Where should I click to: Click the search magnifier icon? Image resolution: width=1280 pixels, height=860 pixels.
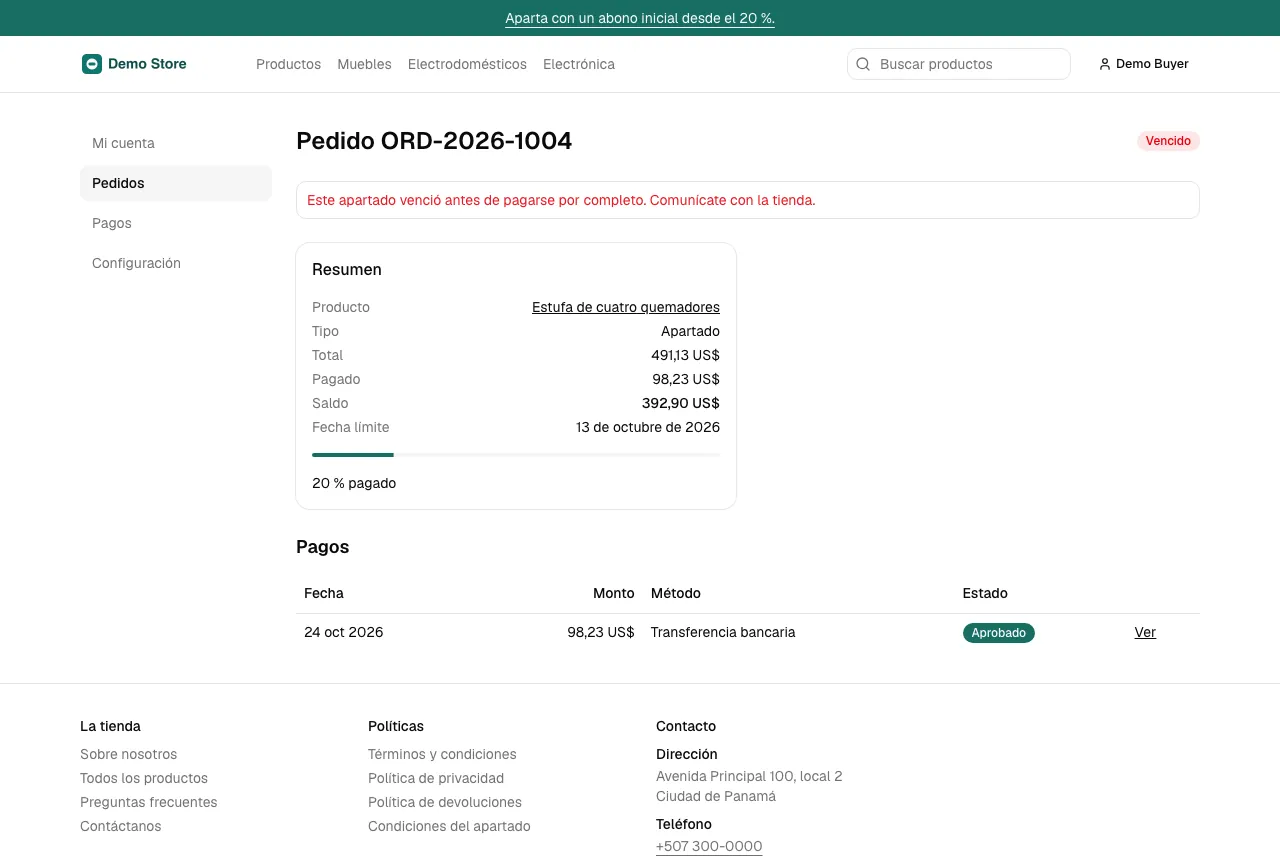click(863, 64)
